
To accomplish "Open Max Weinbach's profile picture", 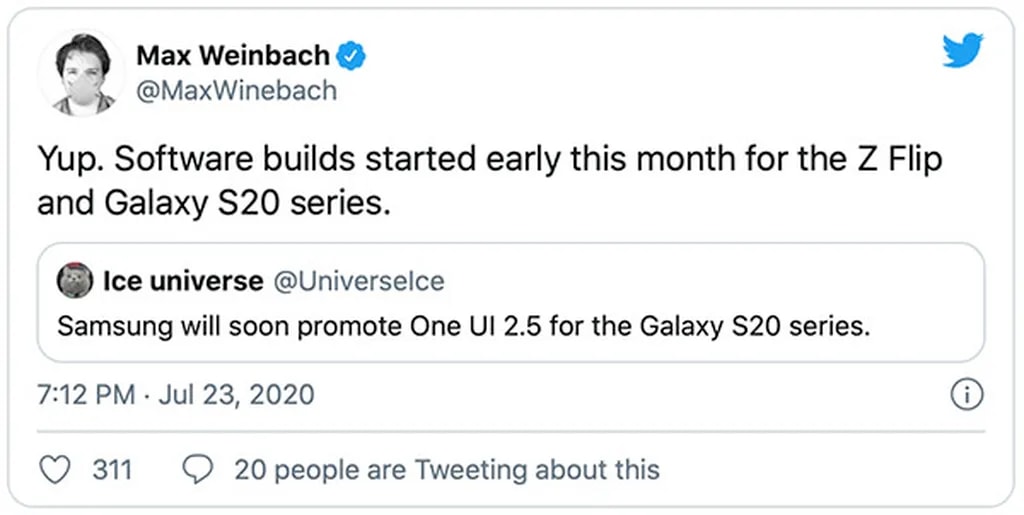I will (x=80, y=74).
